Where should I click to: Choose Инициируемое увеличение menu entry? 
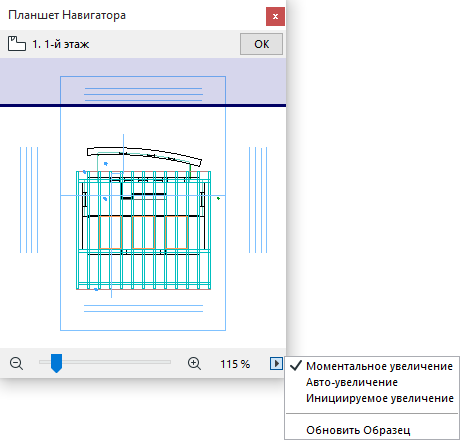[x=372, y=398]
